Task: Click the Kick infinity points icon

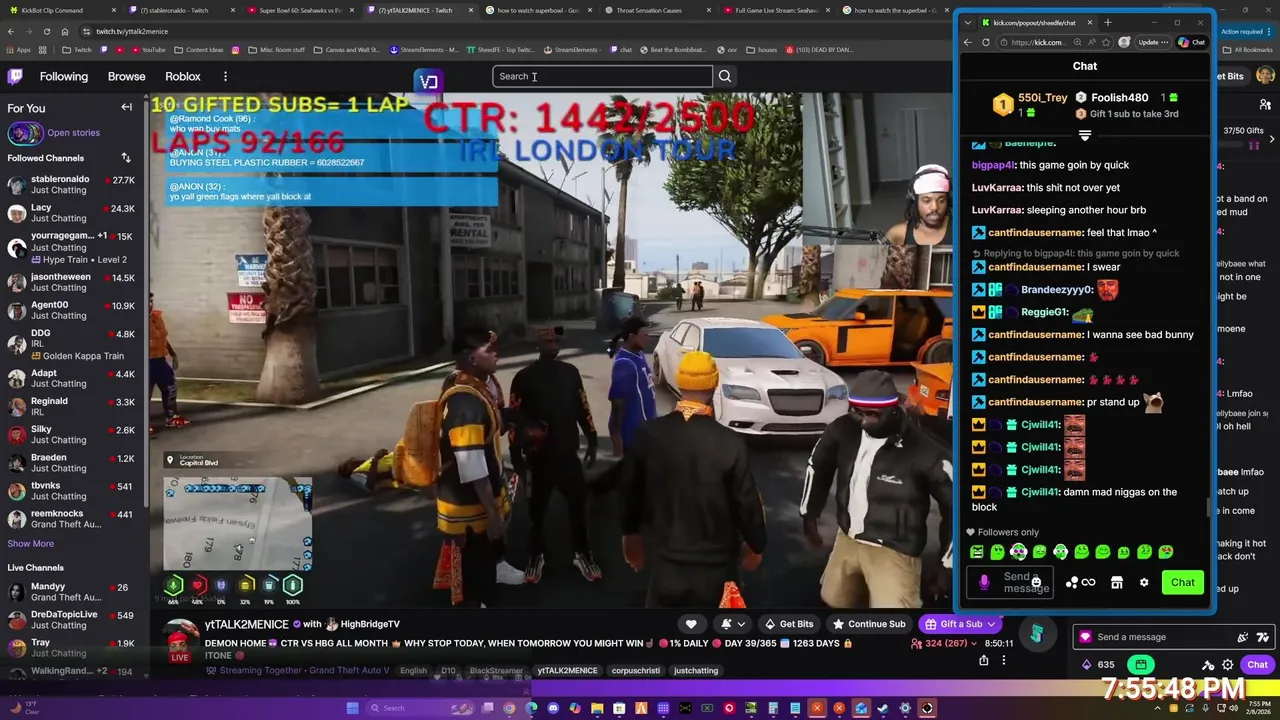Action: point(1088,582)
